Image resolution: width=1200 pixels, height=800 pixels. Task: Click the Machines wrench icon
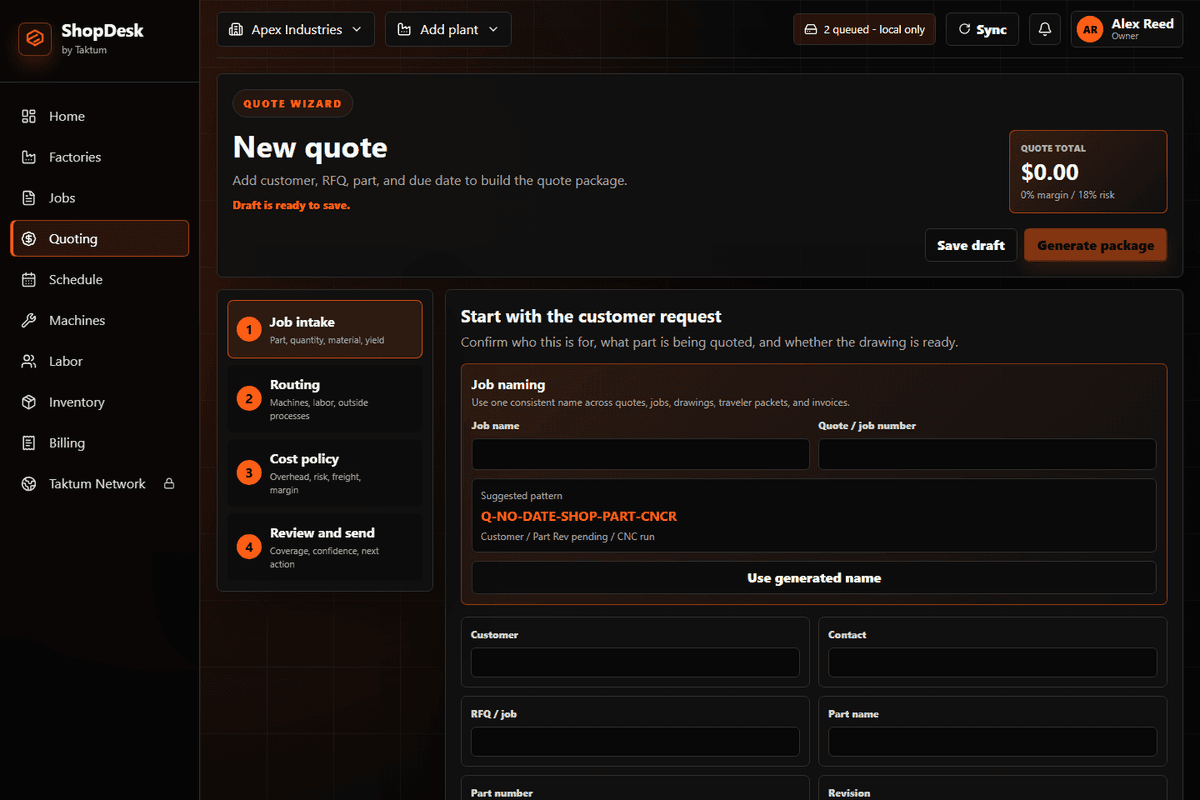click(x=29, y=321)
